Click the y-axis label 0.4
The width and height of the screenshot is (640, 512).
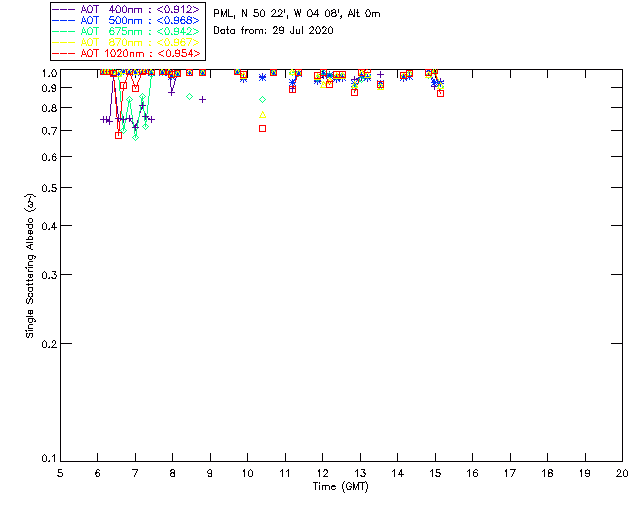[x=49, y=226]
